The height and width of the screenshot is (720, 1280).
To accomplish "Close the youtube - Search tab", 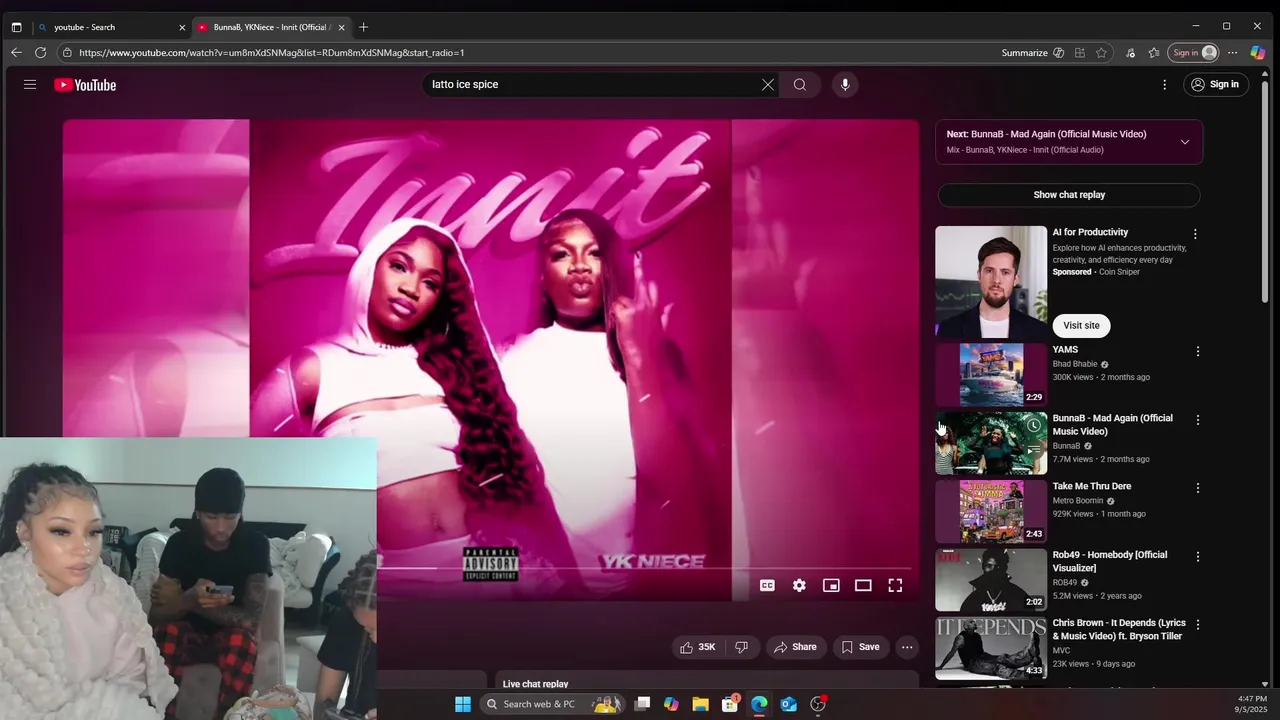I will [182, 27].
